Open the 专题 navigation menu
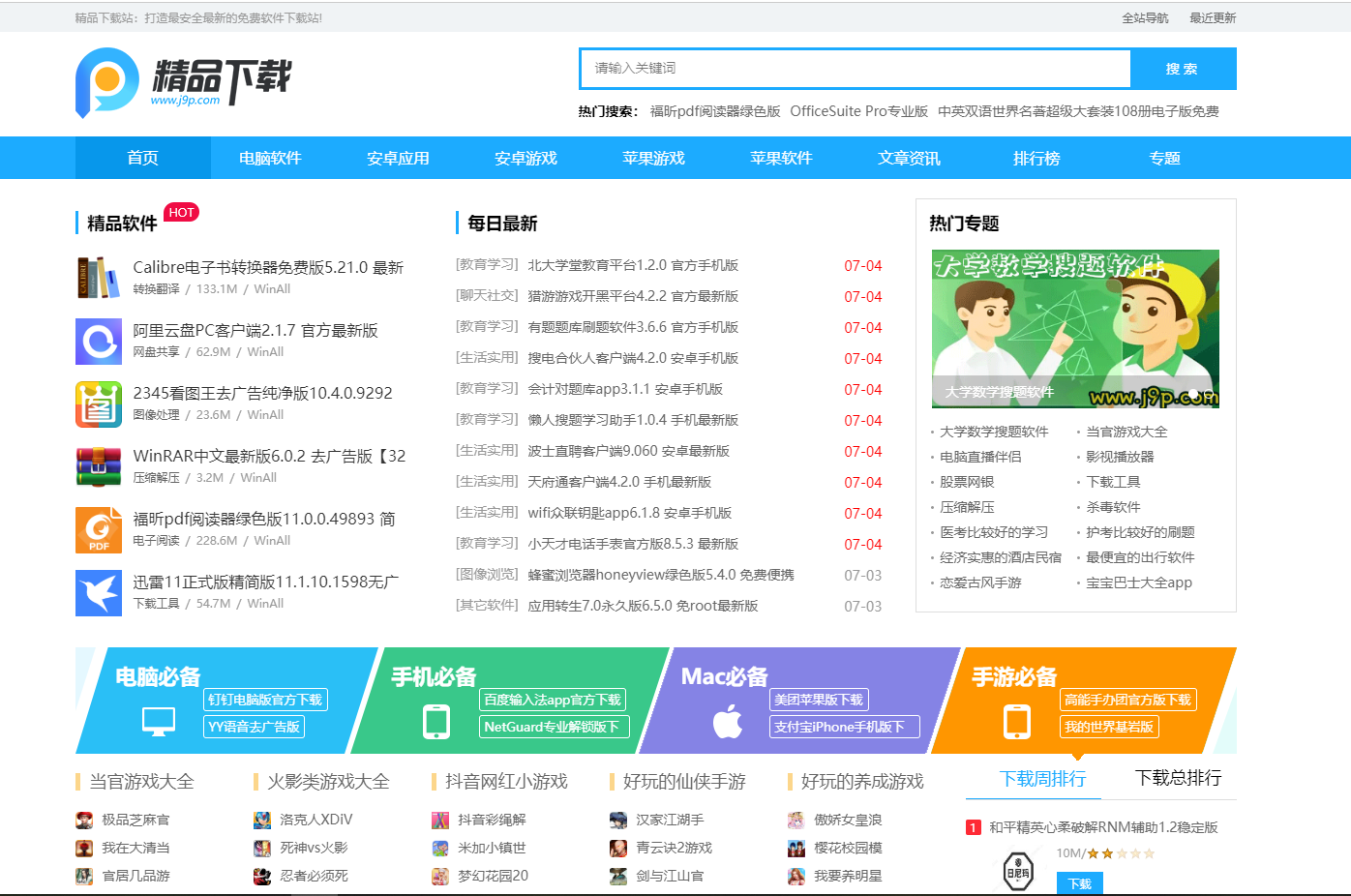1351x896 pixels. pos(1165,158)
